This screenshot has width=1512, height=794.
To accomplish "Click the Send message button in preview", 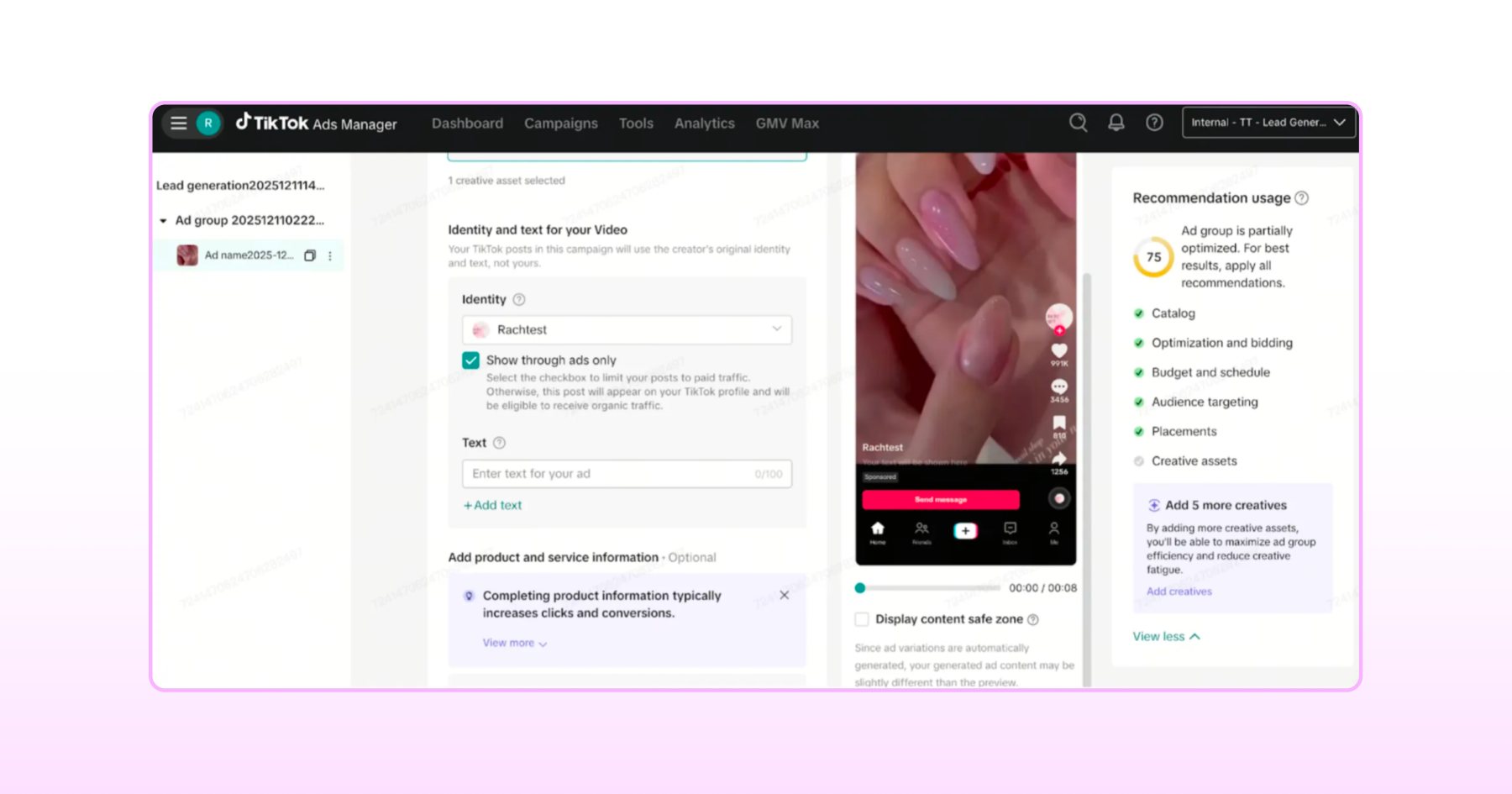I will 941,499.
